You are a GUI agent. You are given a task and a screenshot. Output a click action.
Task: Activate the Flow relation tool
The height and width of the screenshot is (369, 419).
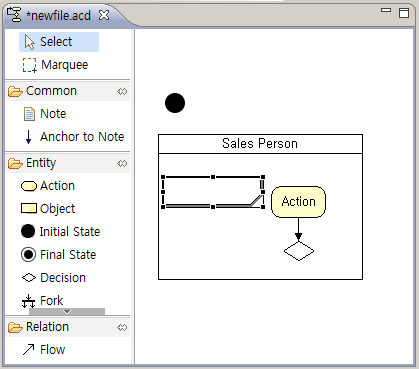pyautogui.click(x=44, y=350)
